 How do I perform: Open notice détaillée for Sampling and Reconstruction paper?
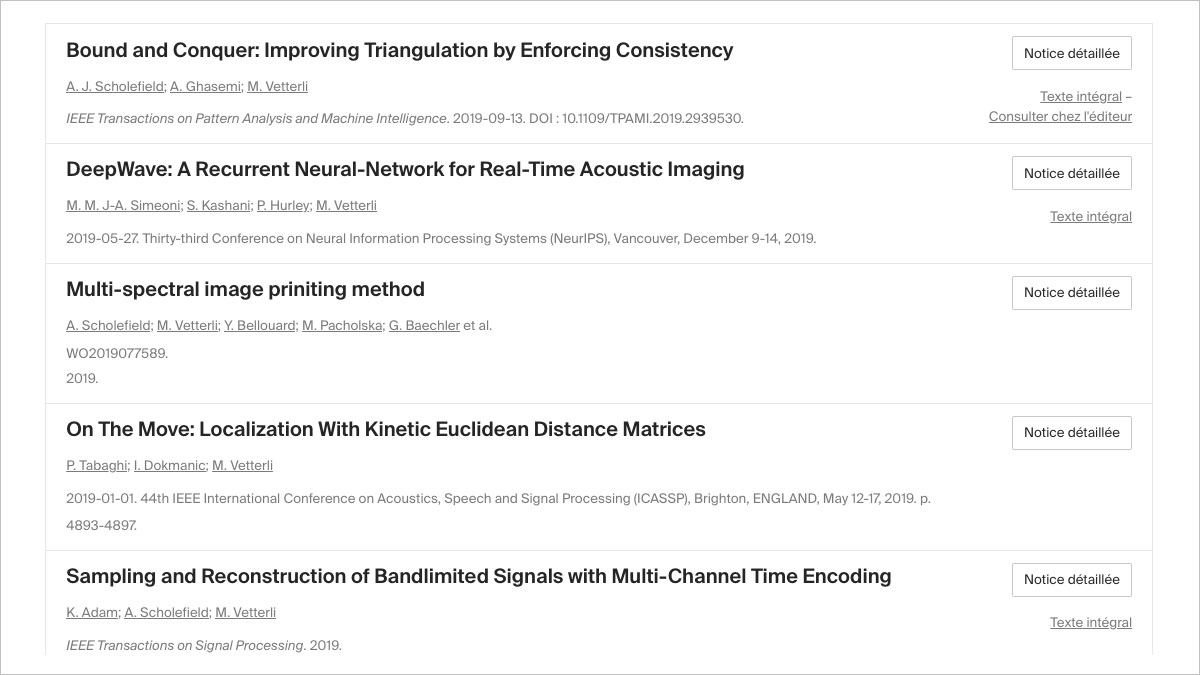point(1071,579)
